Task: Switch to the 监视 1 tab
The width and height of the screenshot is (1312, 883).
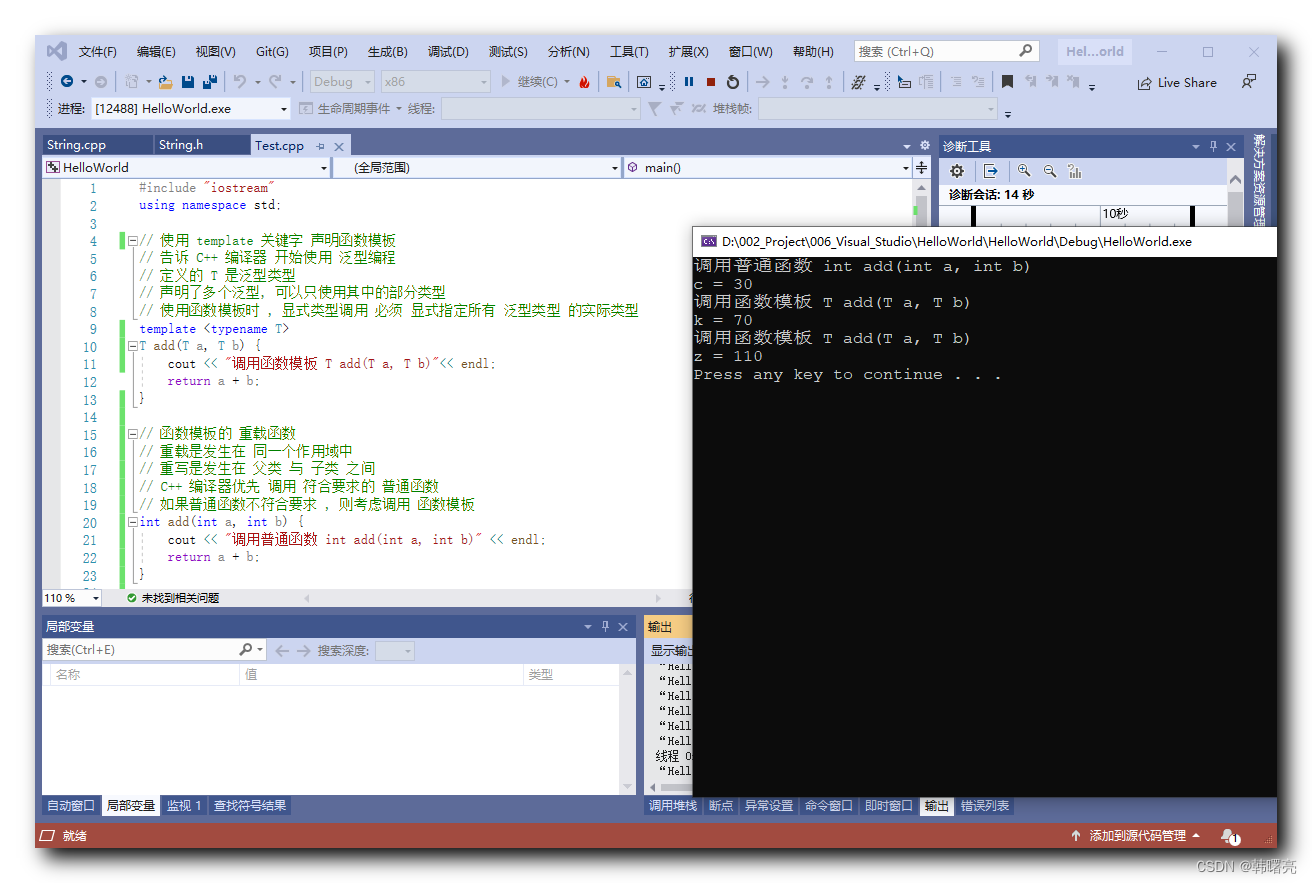Action: 184,806
